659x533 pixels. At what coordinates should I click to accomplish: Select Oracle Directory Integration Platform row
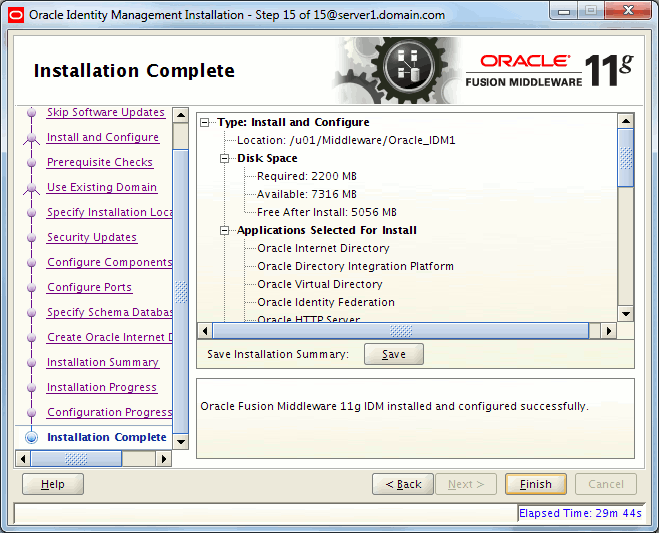click(356, 266)
